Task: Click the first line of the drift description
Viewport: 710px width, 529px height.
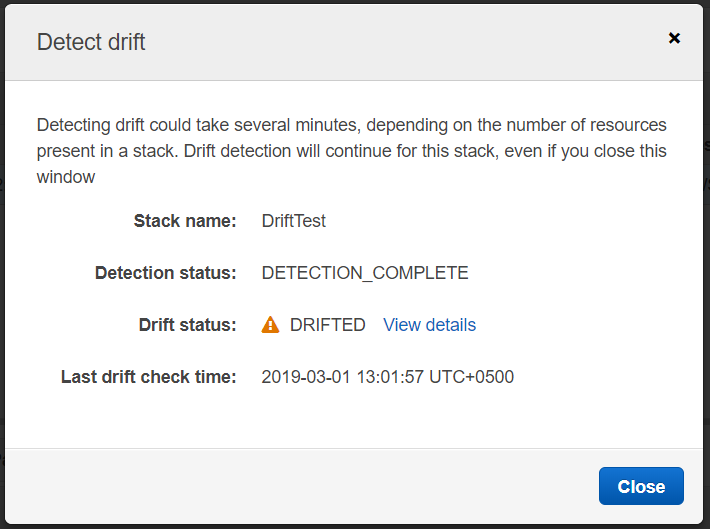Action: 351,126
